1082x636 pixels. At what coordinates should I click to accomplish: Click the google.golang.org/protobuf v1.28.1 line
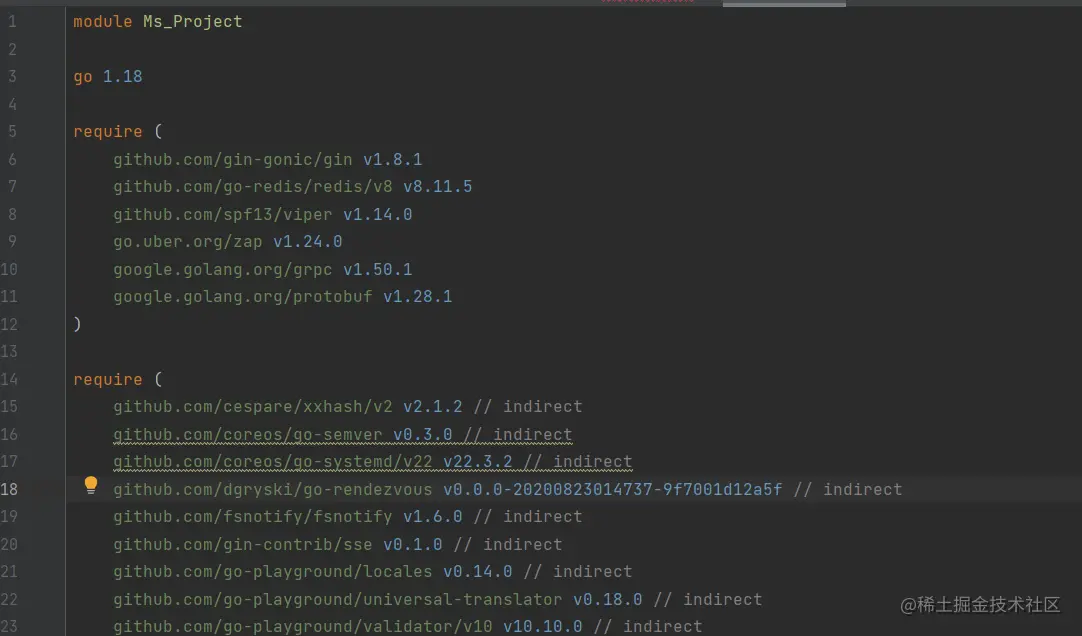click(x=283, y=297)
